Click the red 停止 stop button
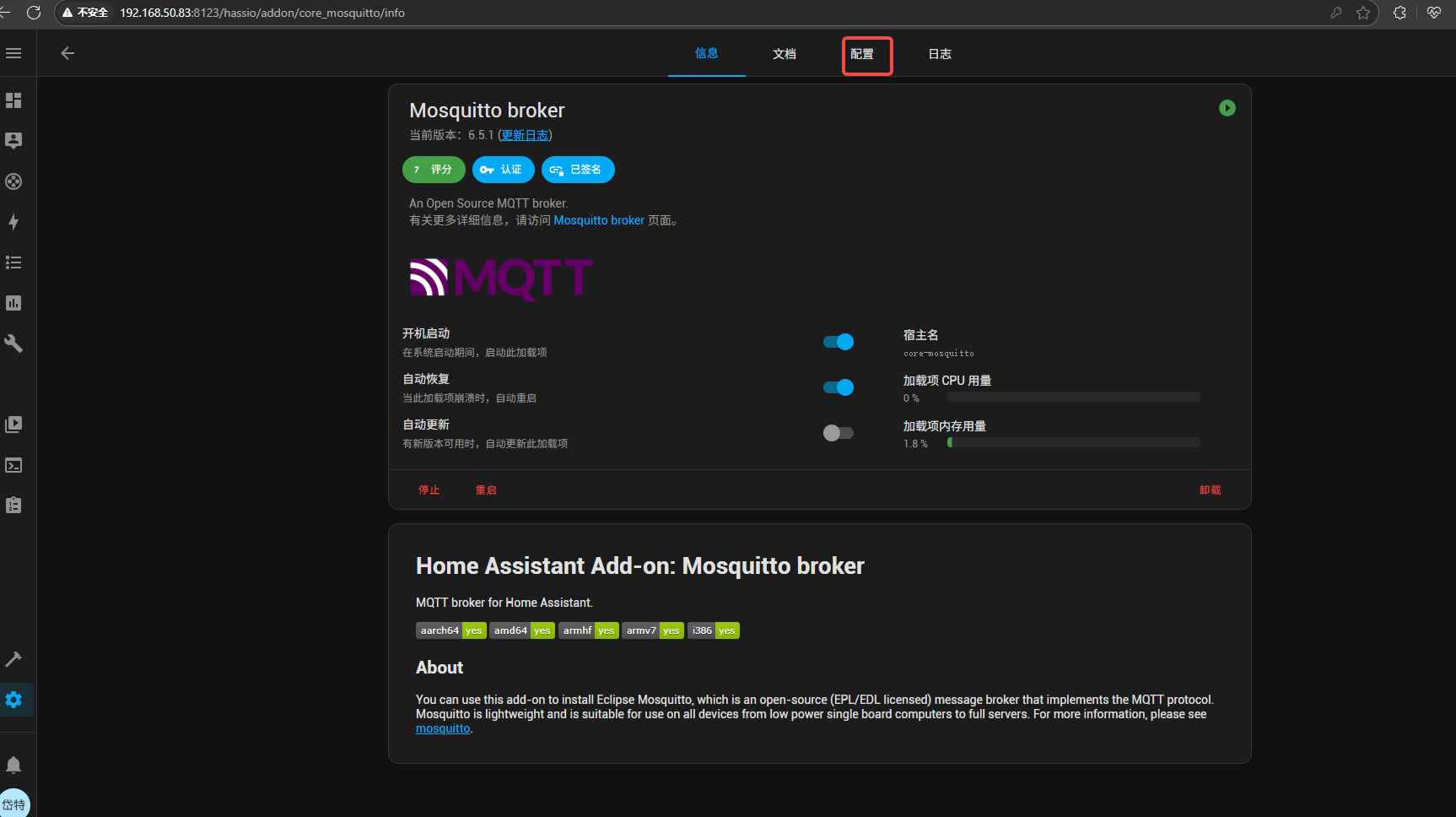The height and width of the screenshot is (817, 1456). click(x=429, y=490)
